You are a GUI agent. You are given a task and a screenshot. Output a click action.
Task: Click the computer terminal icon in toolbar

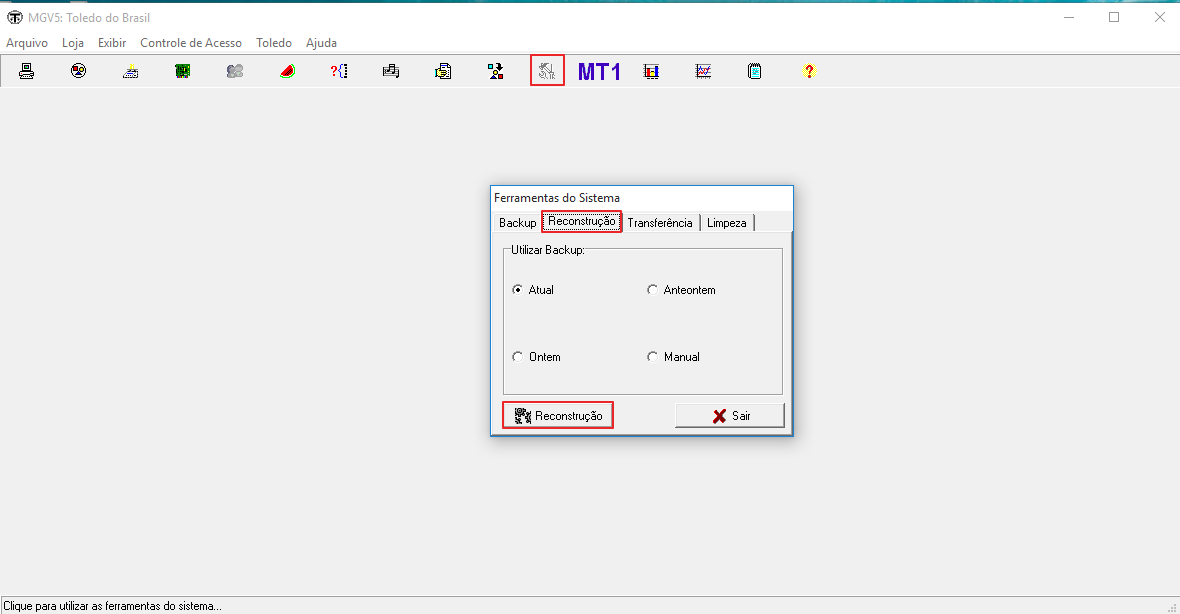click(x=27, y=71)
